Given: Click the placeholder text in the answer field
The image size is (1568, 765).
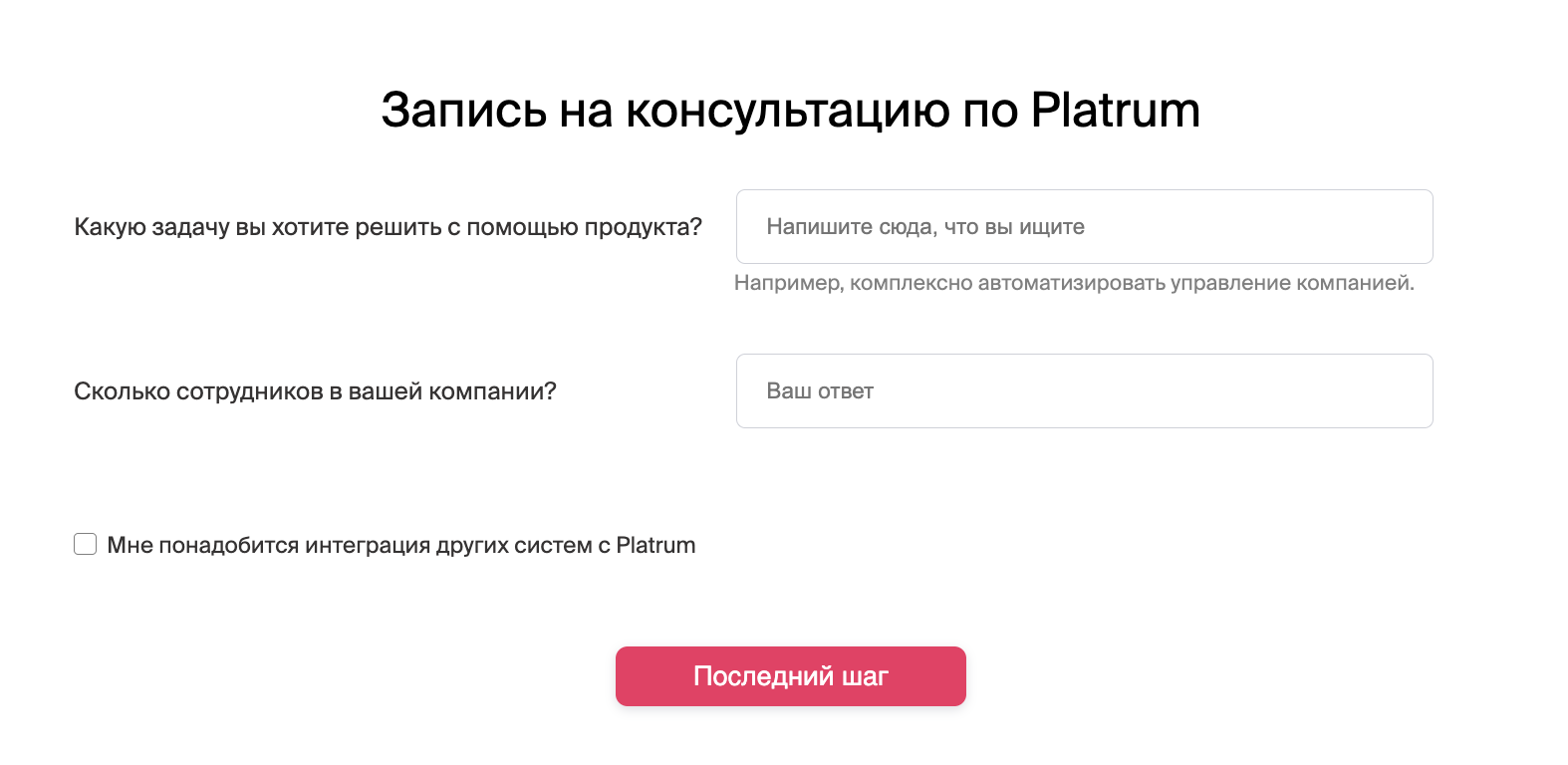Looking at the screenshot, I should point(818,390).
